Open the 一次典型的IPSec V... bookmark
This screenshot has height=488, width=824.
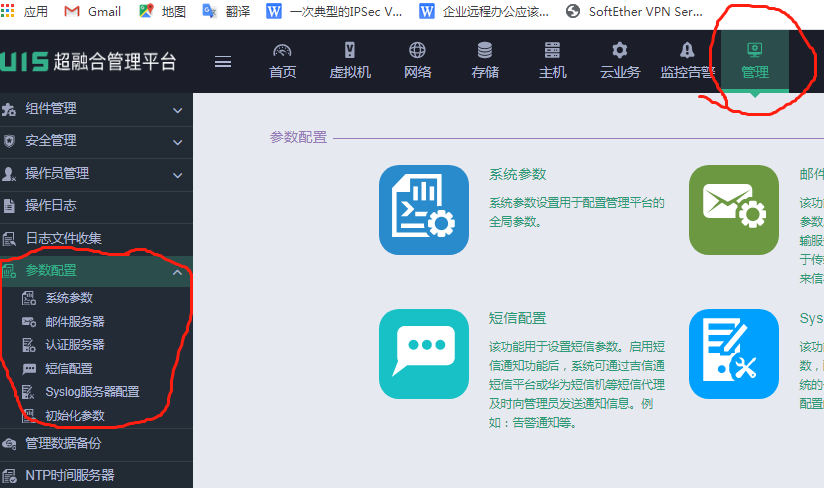(x=334, y=12)
